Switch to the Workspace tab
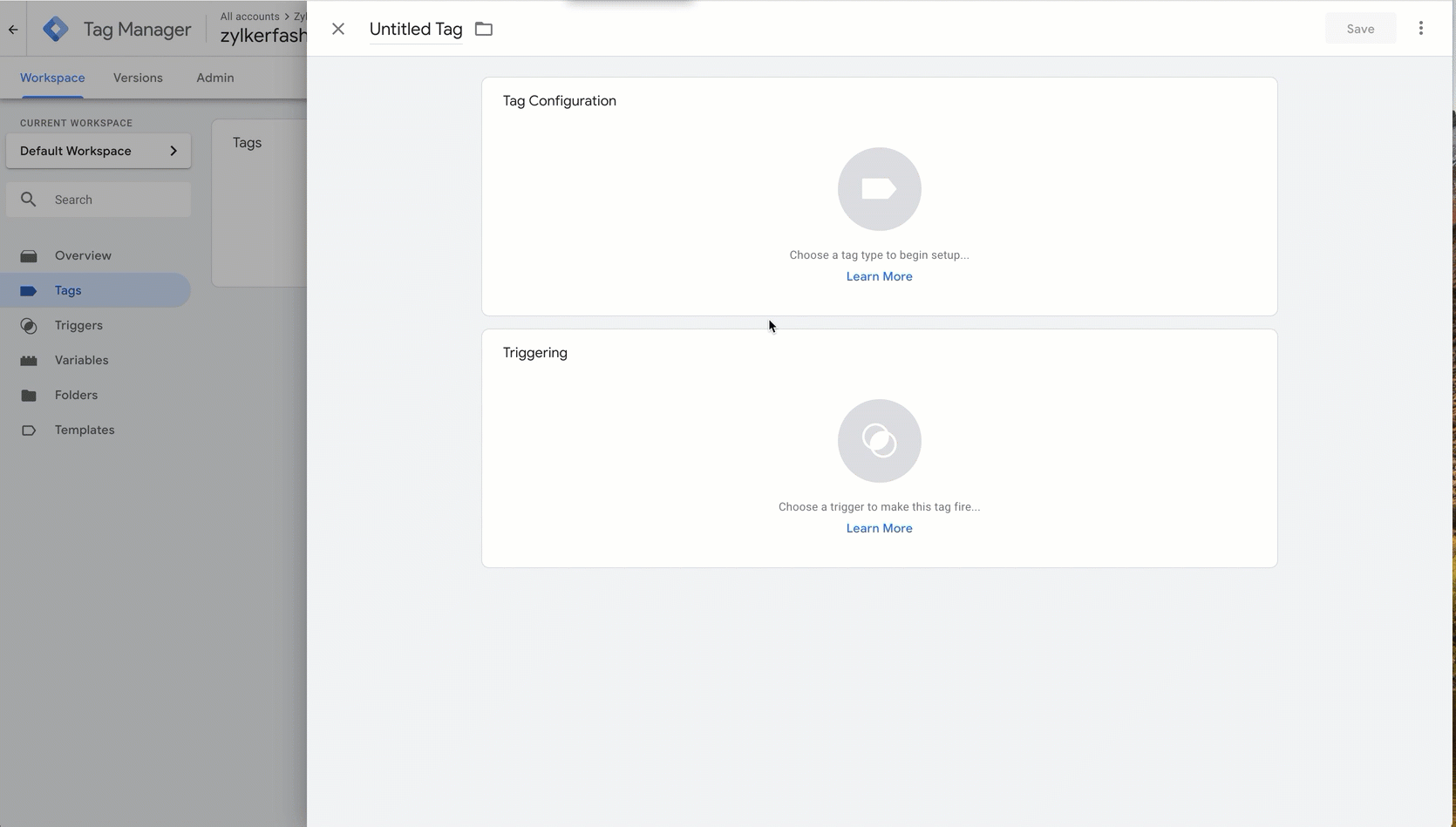Image resolution: width=1456 pixels, height=827 pixels. 52,78
